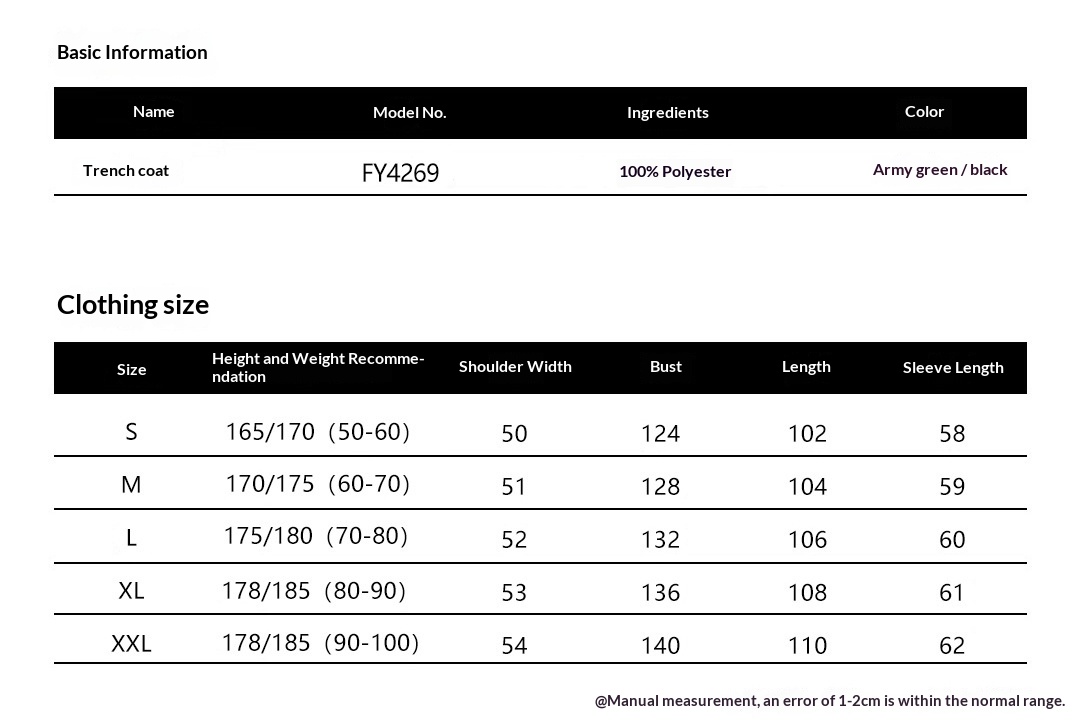Select the FY4269 model number
The width and height of the screenshot is (1080, 723).
[400, 173]
